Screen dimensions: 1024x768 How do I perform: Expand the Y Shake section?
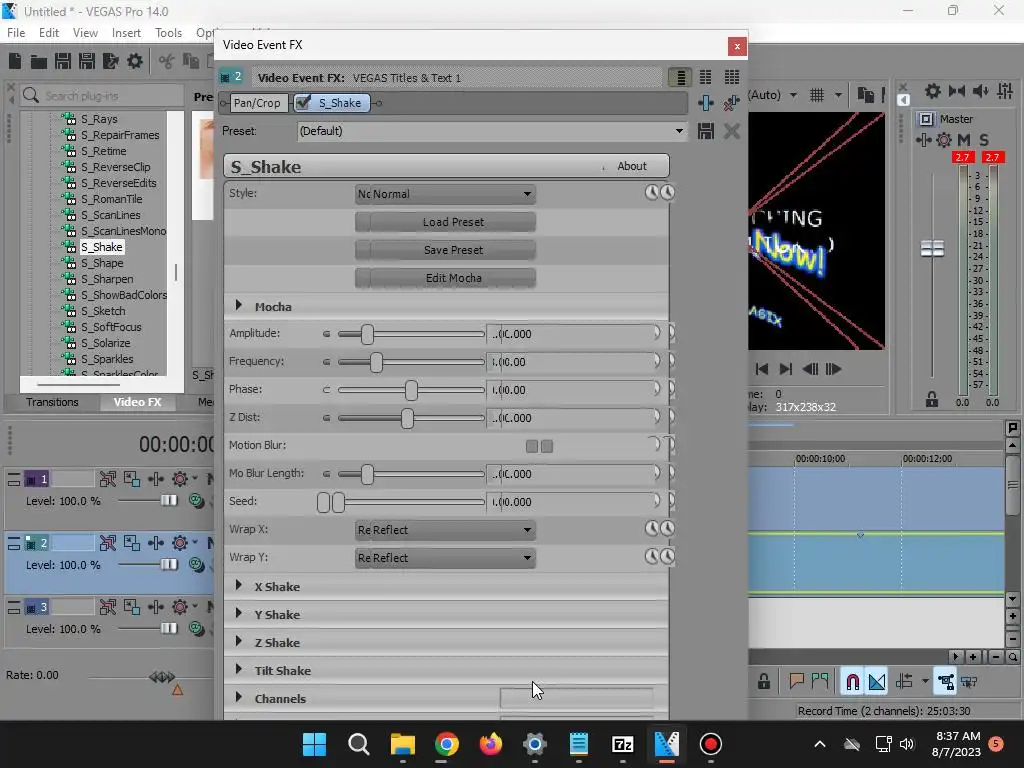pyautogui.click(x=238, y=614)
